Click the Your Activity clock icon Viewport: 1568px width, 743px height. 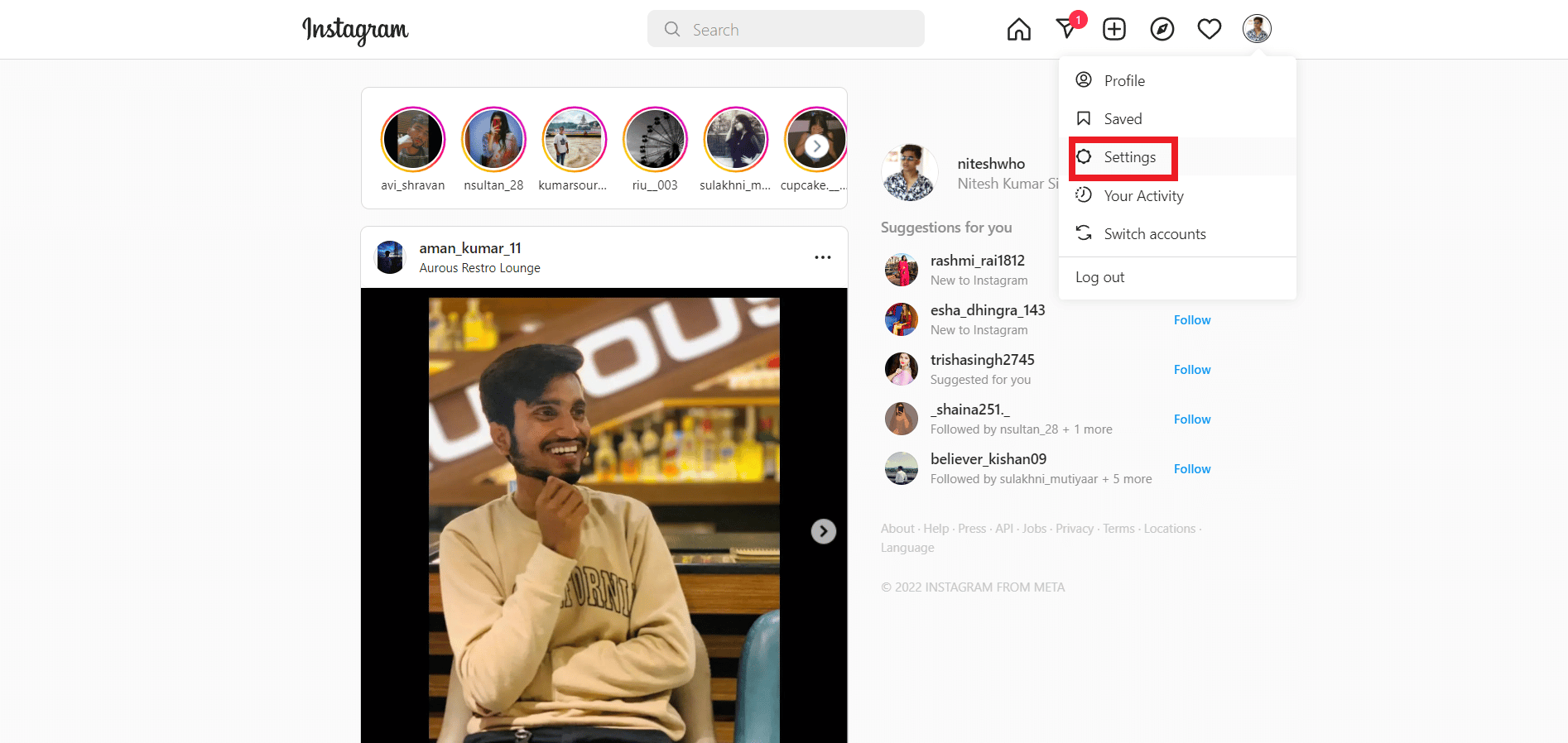[1084, 195]
